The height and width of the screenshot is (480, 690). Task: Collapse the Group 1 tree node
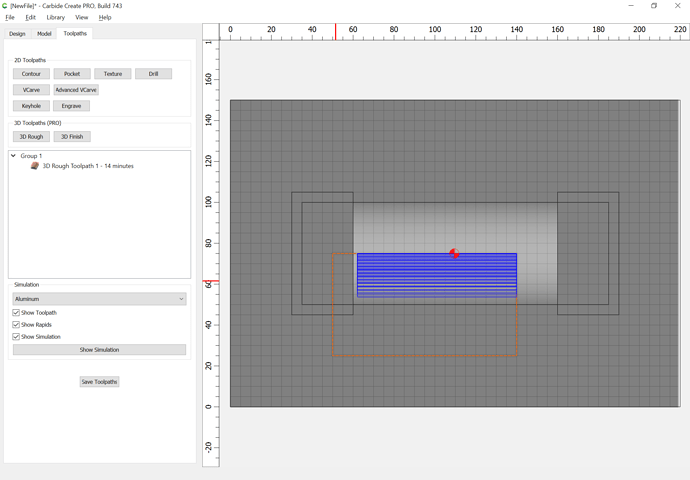(x=14, y=156)
